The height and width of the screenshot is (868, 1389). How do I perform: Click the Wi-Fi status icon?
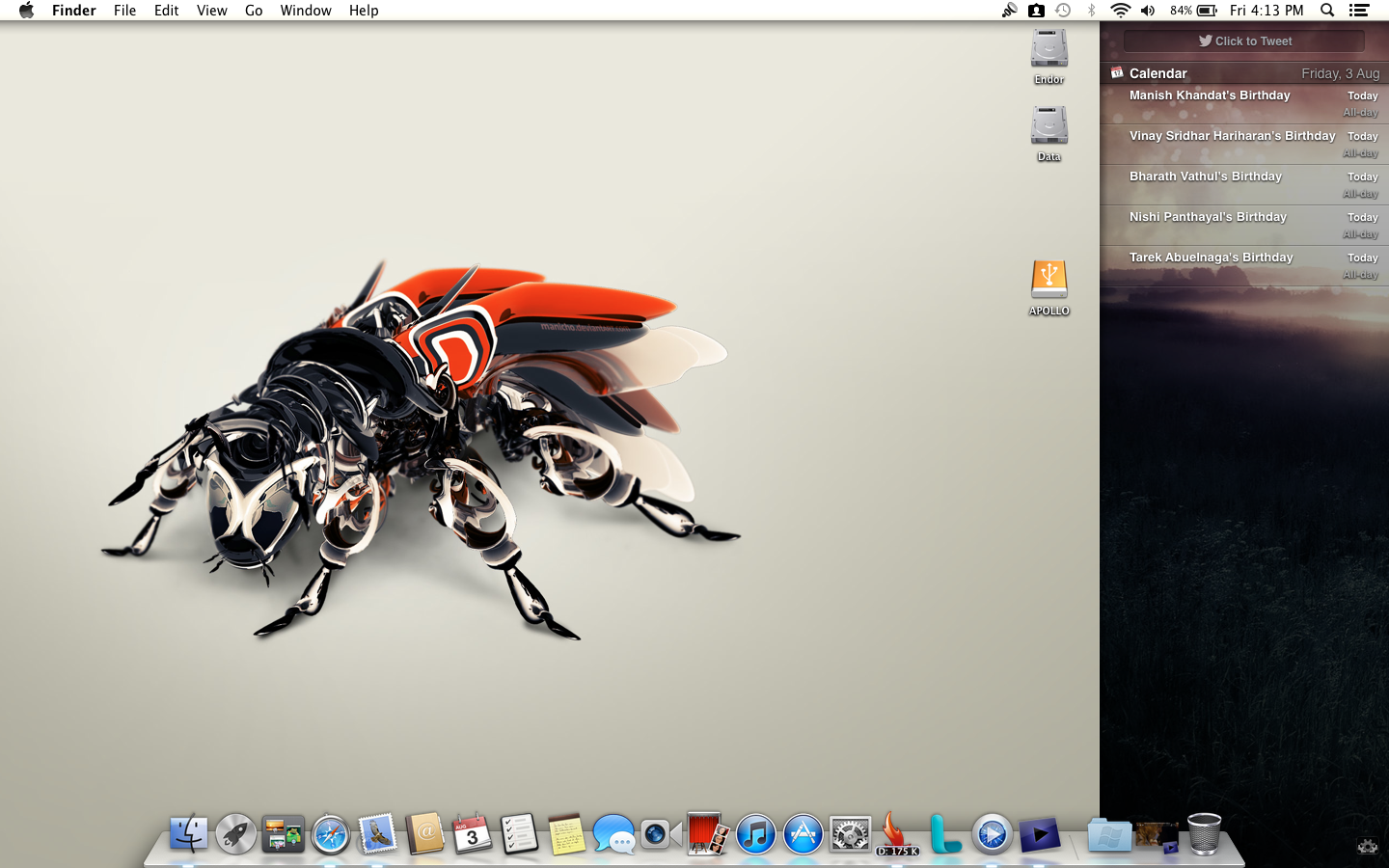1120,11
